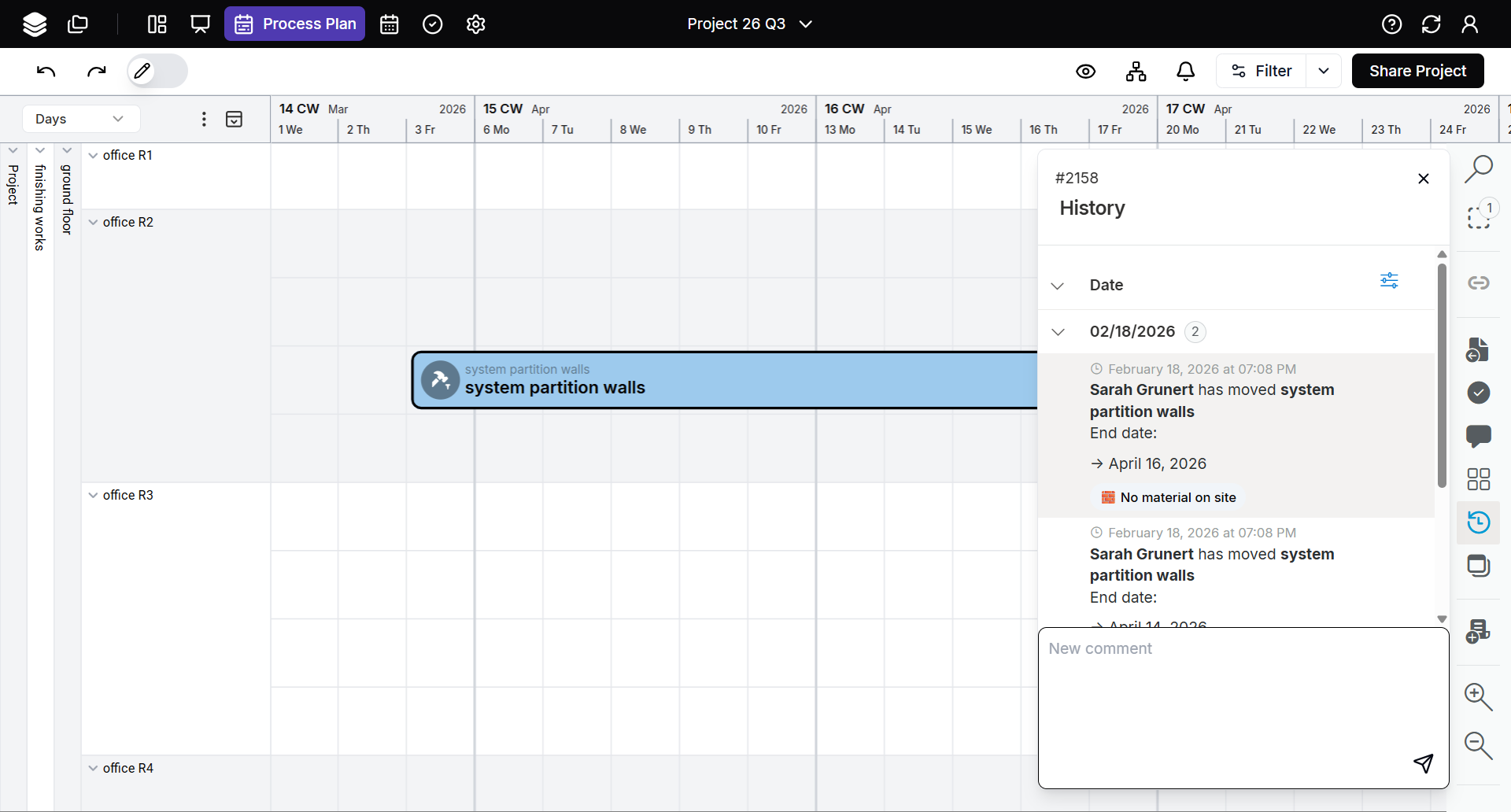Click the search magnifier icon
This screenshot has height=812, width=1511.
[1478, 168]
